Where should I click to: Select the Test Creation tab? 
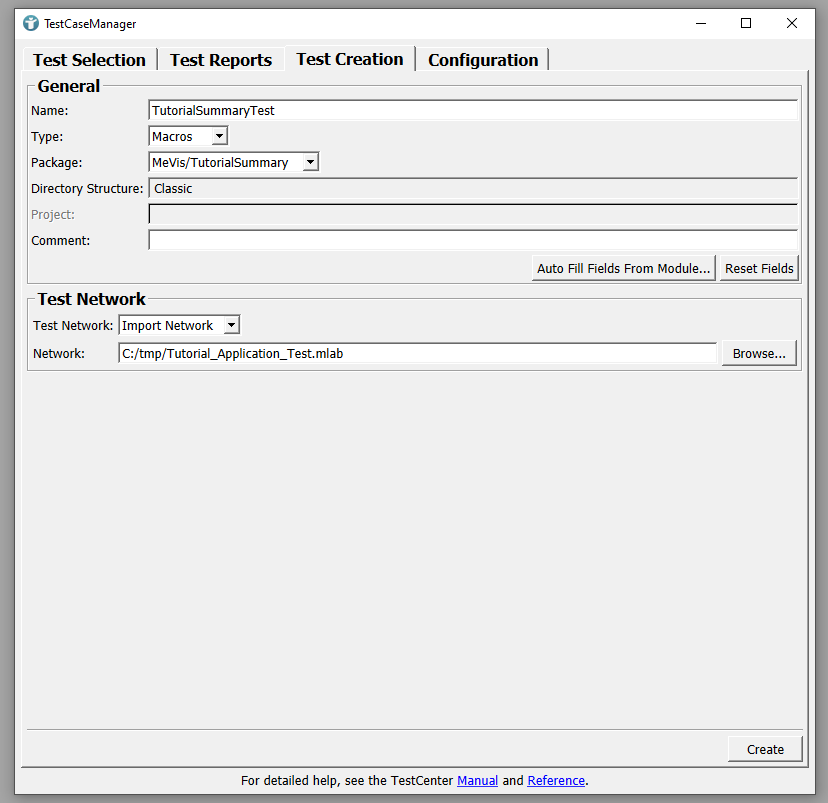pos(350,59)
